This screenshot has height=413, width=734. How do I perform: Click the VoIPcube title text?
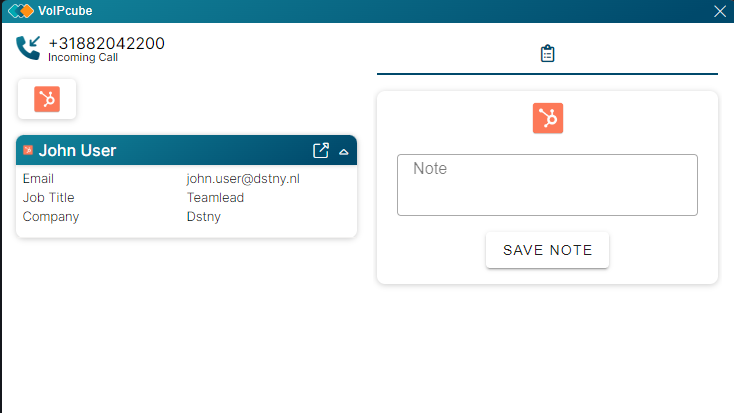[x=65, y=11]
